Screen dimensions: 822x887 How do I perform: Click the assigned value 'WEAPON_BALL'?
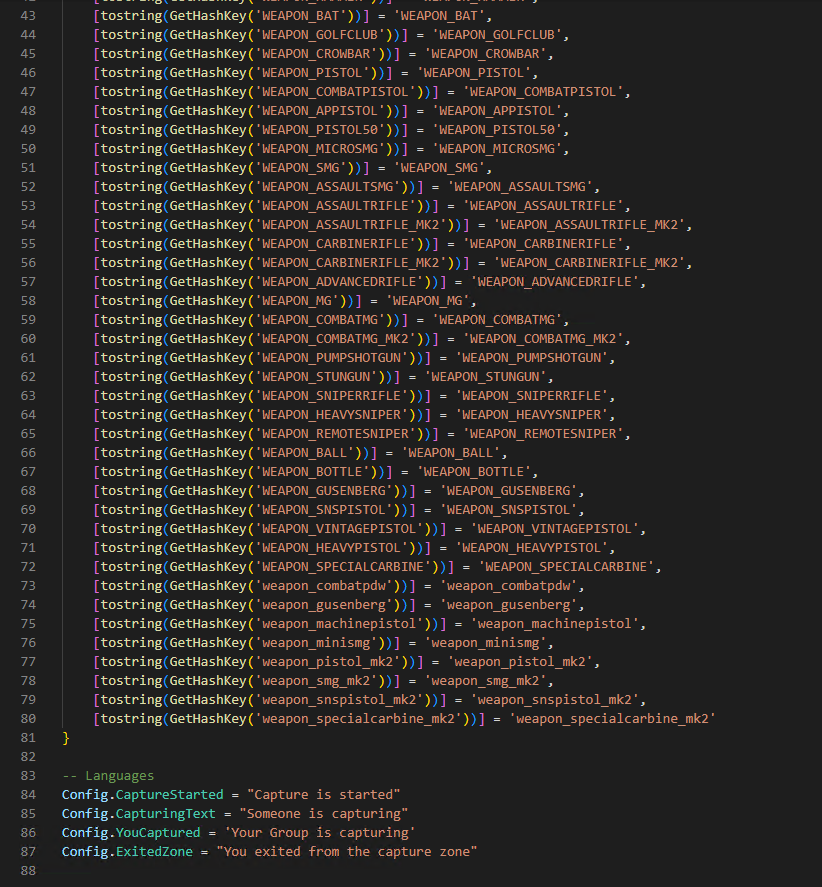pyautogui.click(x=450, y=453)
